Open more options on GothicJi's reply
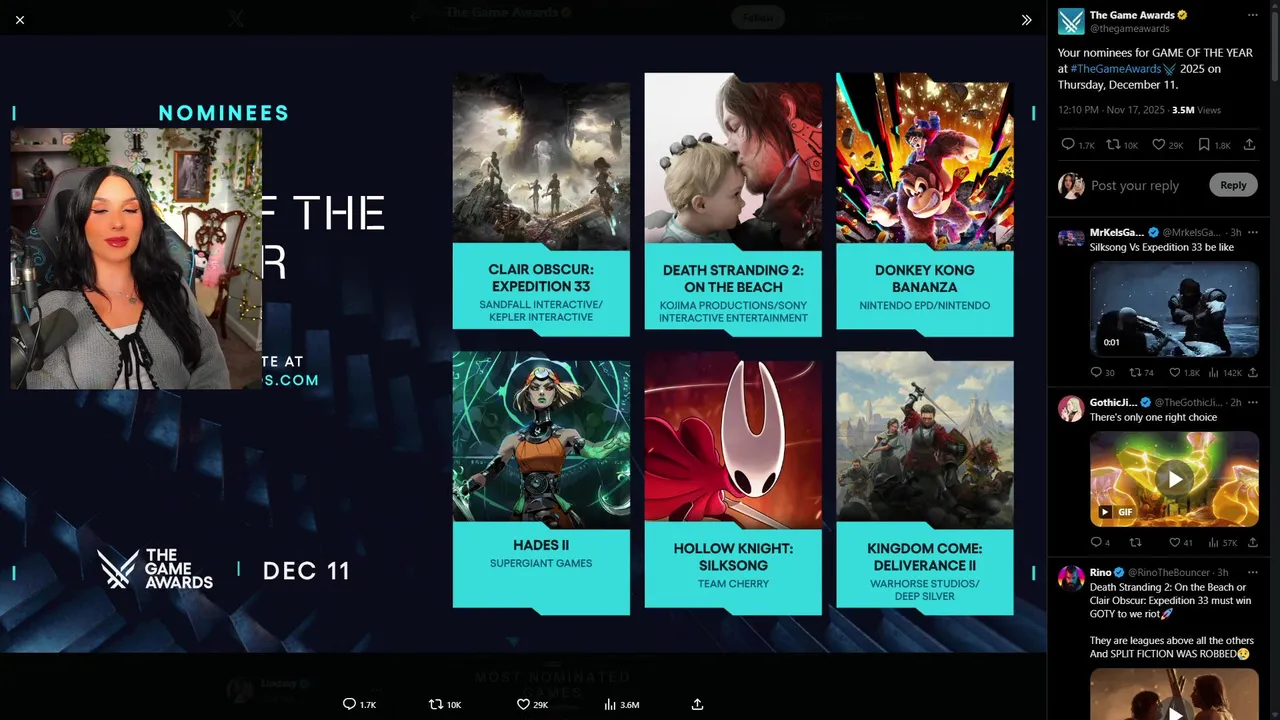1280x720 pixels. click(1252, 403)
